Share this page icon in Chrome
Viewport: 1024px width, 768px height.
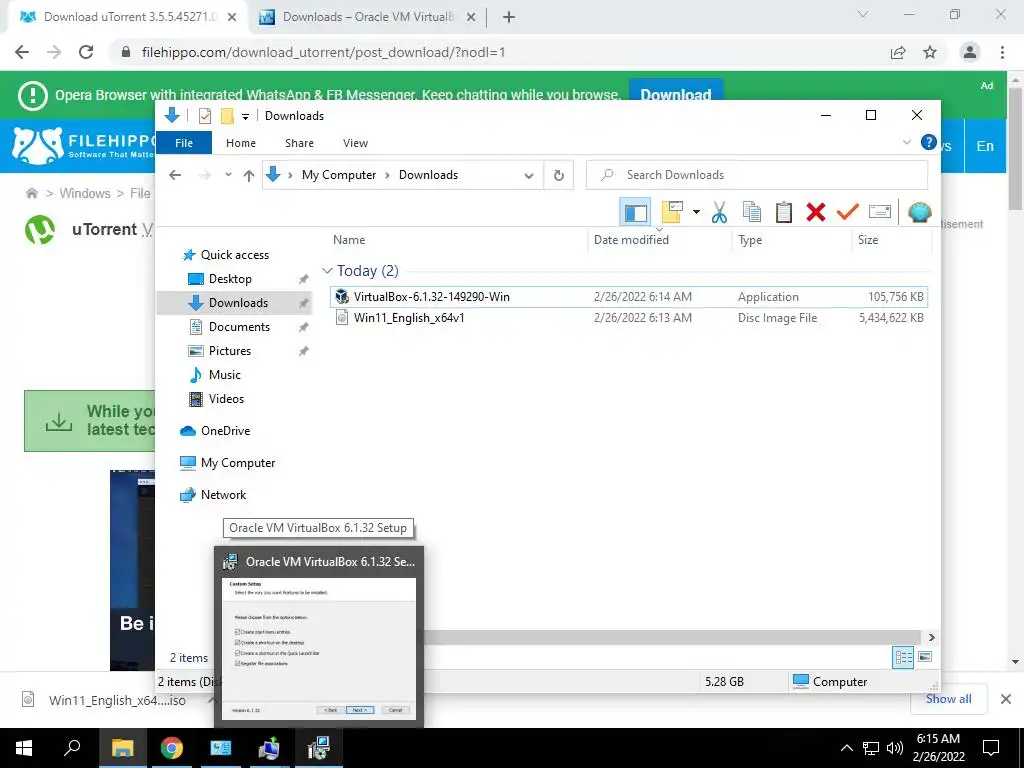pos(898,52)
